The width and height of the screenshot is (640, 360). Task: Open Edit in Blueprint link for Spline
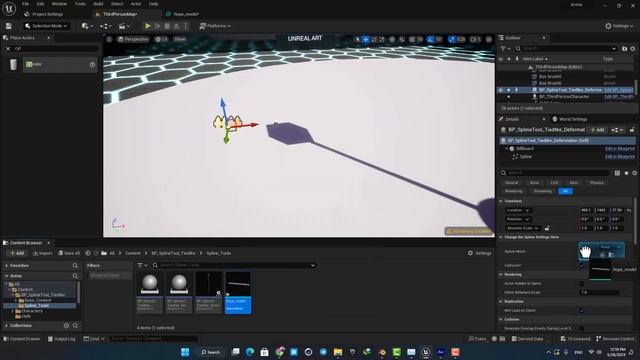tap(620, 157)
